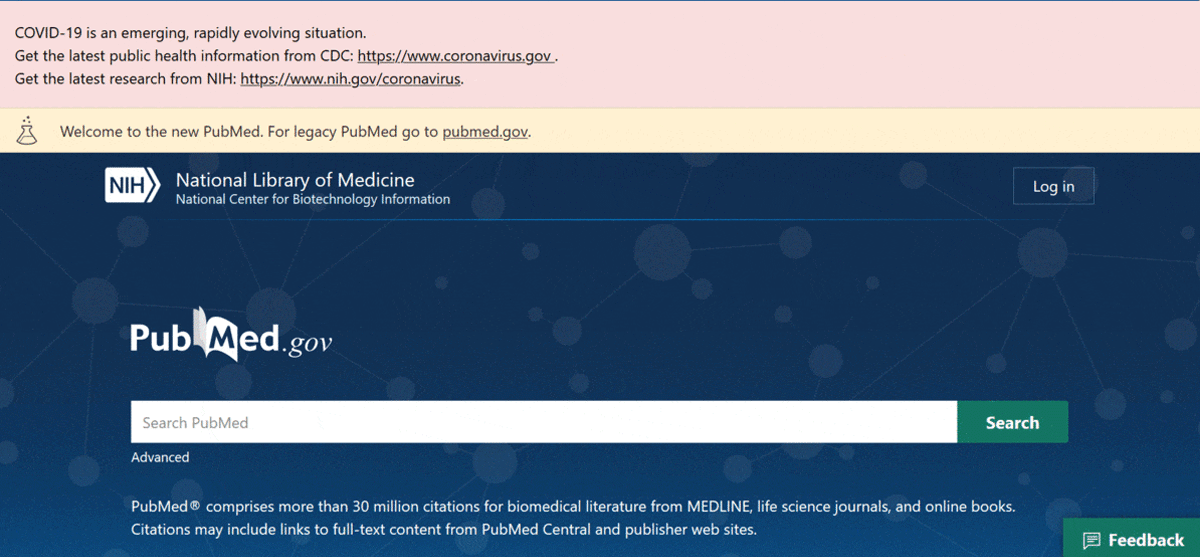Focus the Search PubMed input field

(544, 422)
